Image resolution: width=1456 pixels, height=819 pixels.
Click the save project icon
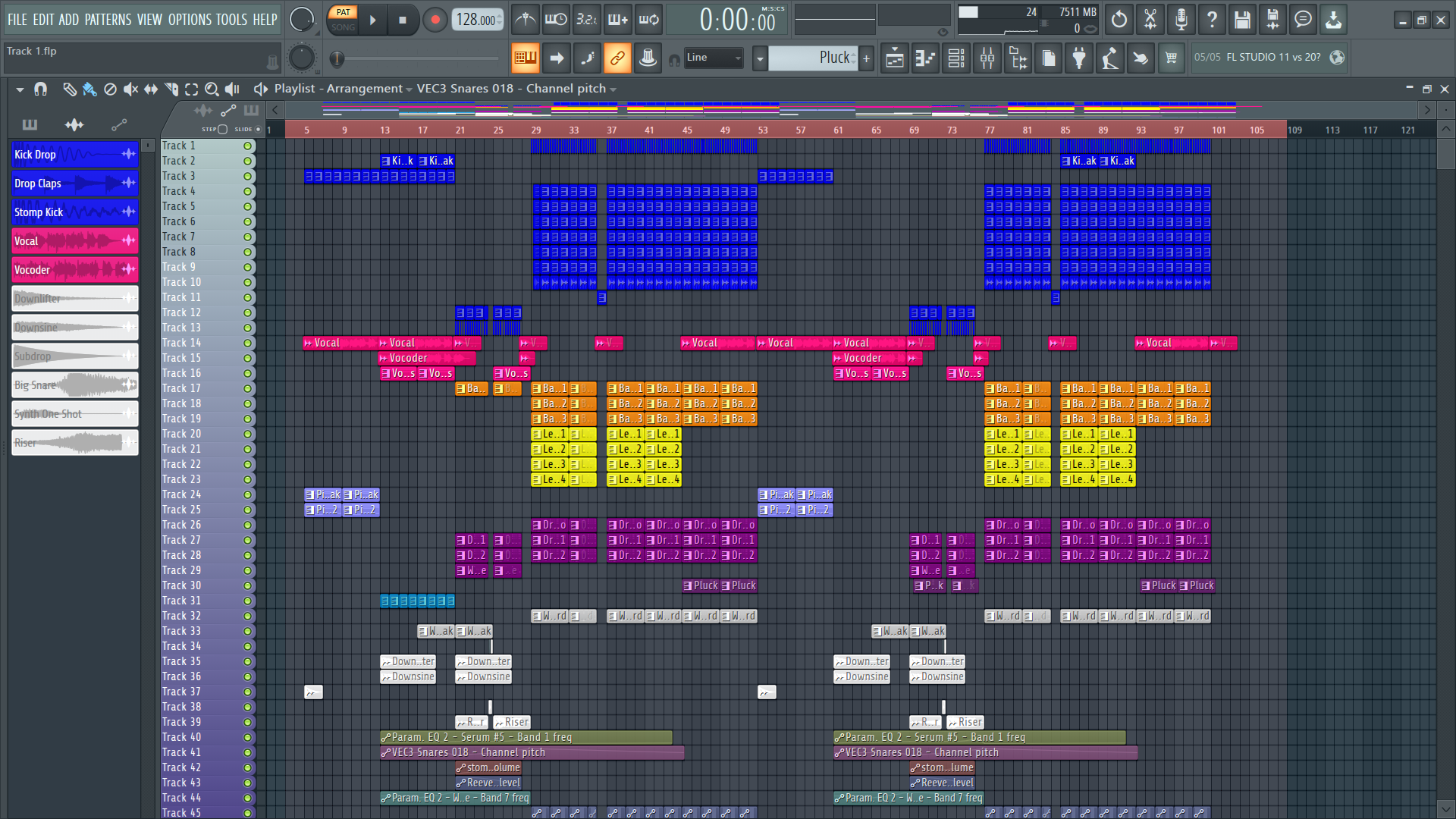click(1241, 20)
